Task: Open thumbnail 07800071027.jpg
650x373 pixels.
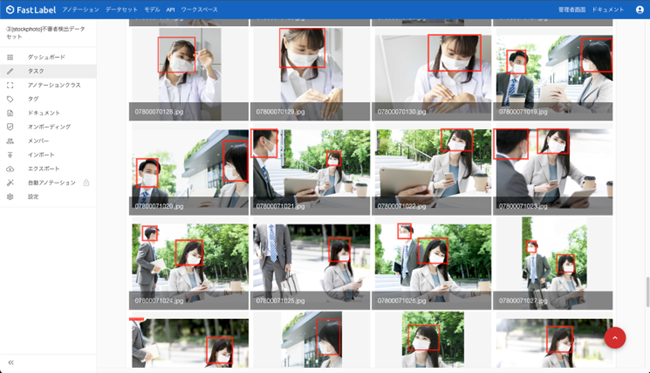Action: [553, 264]
